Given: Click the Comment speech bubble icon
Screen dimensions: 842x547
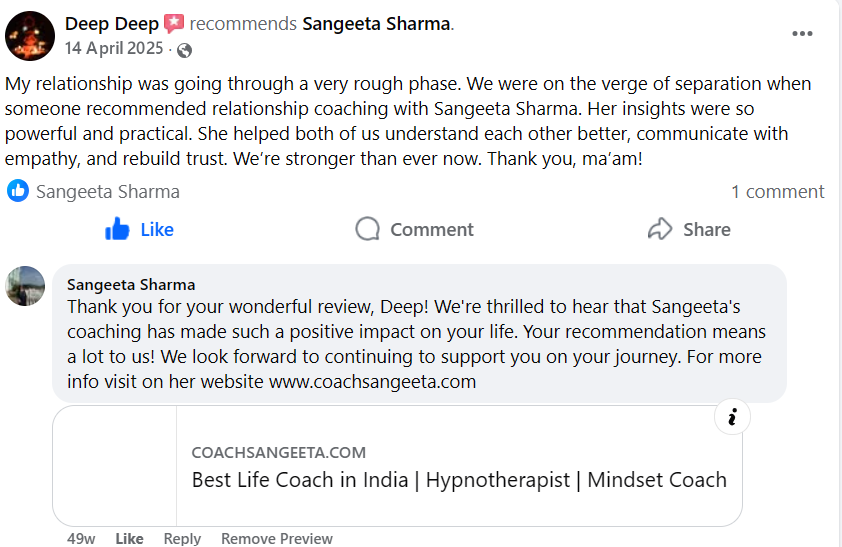Looking at the screenshot, I should coord(368,230).
